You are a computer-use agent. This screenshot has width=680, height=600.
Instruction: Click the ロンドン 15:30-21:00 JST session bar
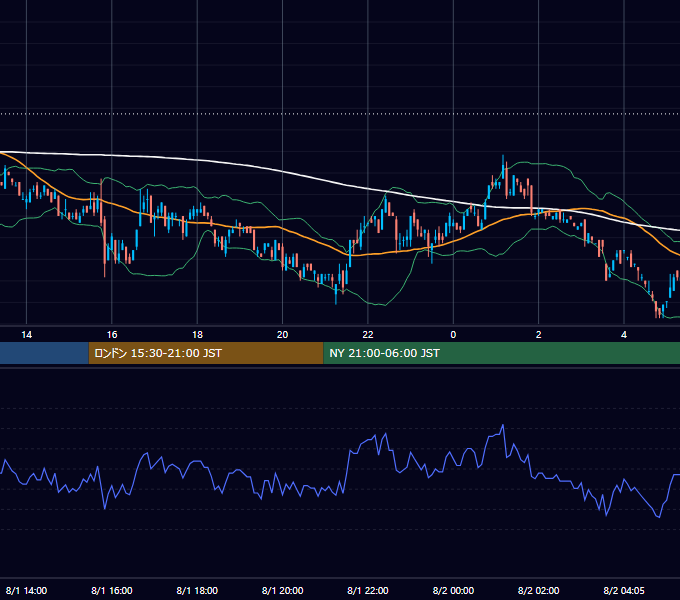click(x=206, y=353)
